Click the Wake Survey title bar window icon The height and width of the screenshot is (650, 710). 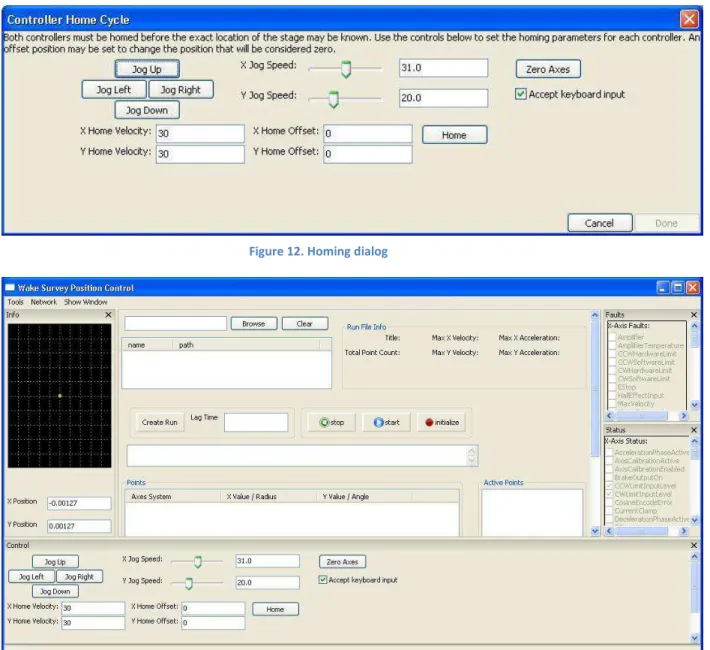pyautogui.click(x=10, y=288)
